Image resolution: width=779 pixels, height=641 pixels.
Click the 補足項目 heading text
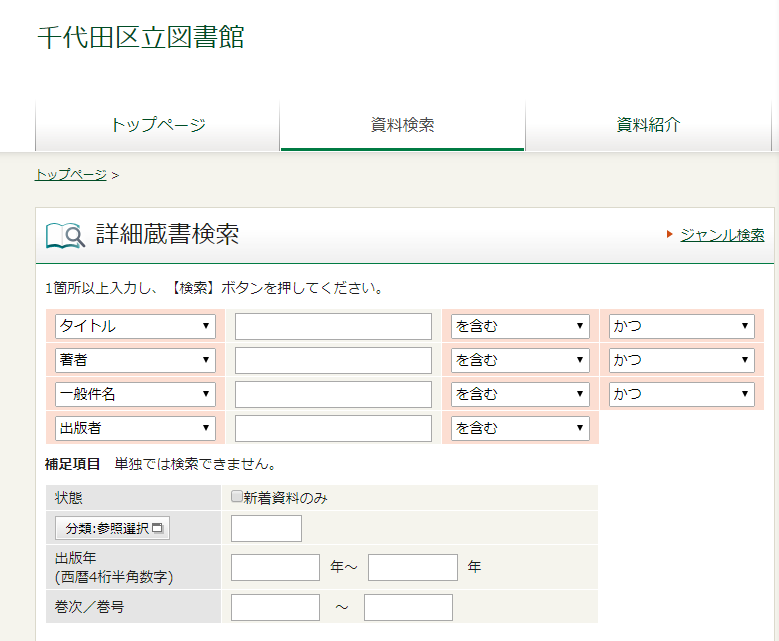point(73,464)
